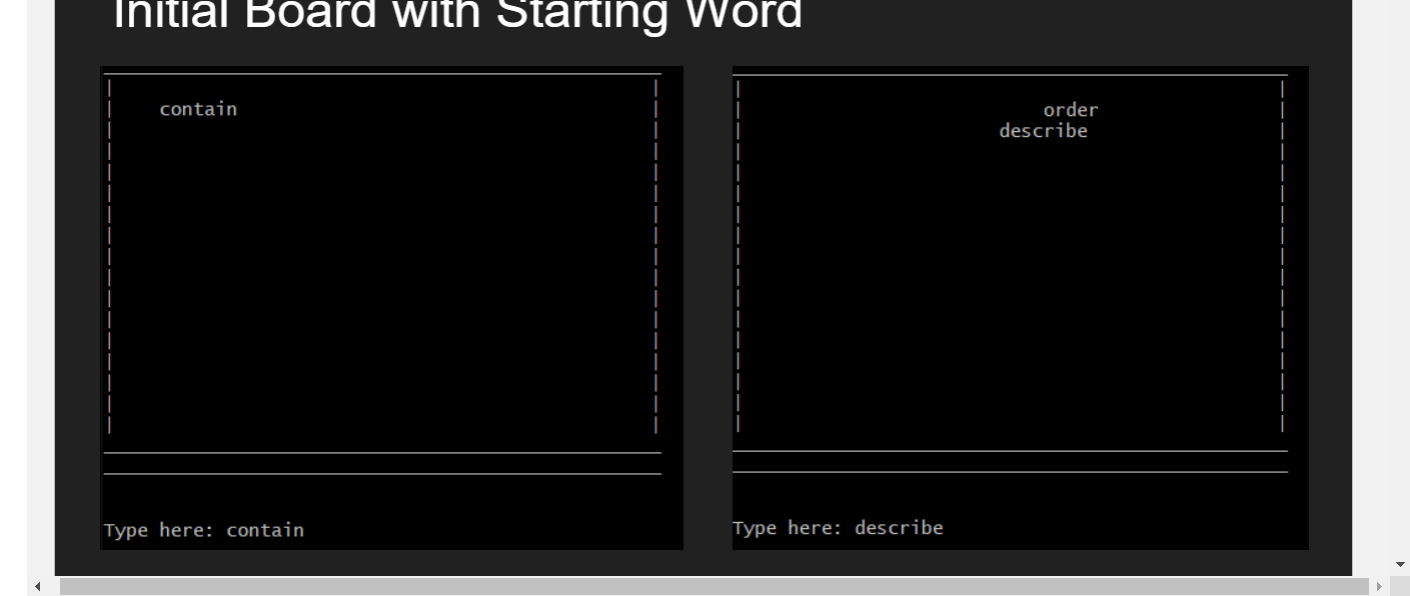The height and width of the screenshot is (596, 1410).
Task: Click the right board's play area
Action: pos(1010,280)
